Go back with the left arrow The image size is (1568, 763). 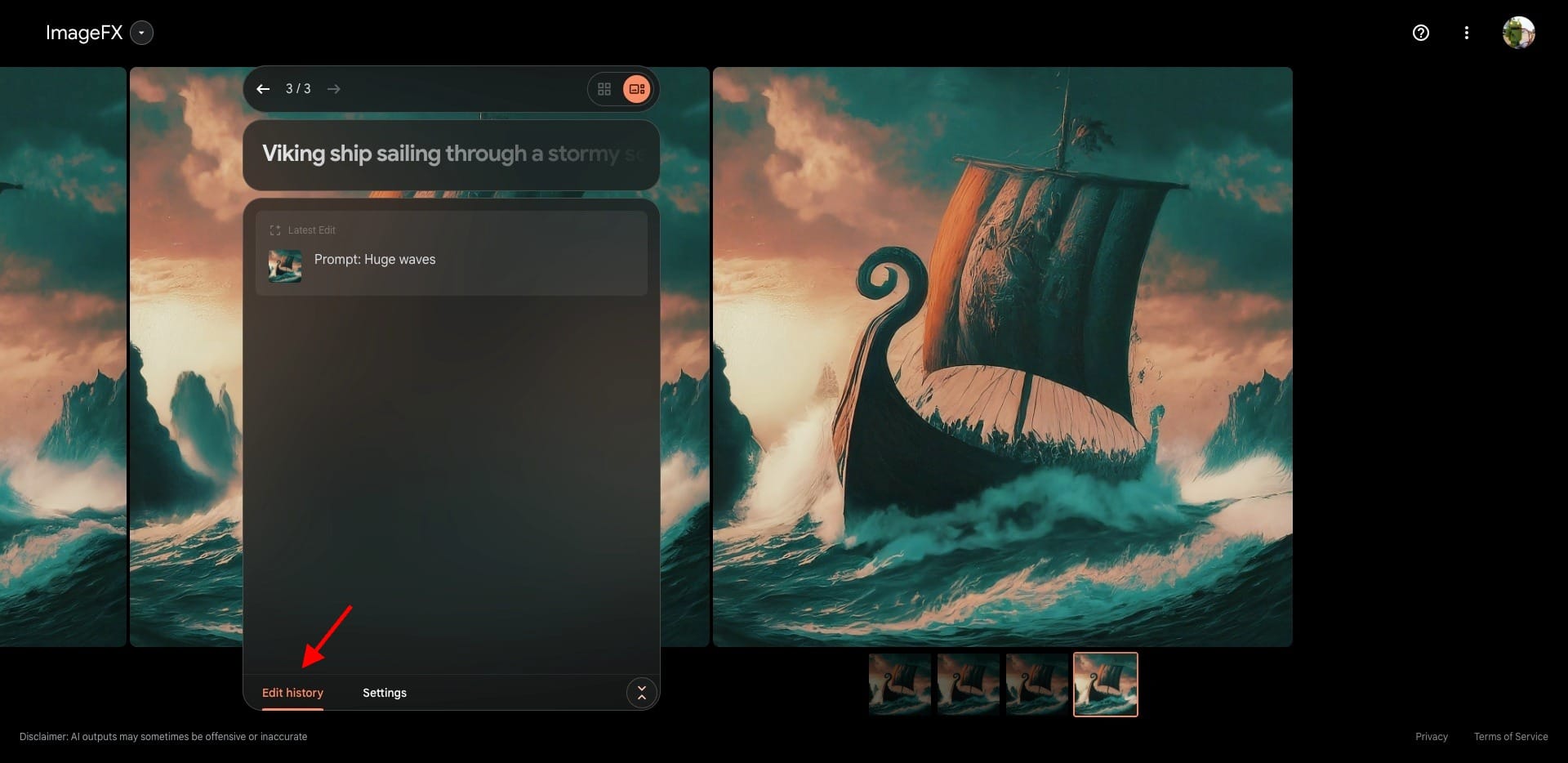pos(263,89)
